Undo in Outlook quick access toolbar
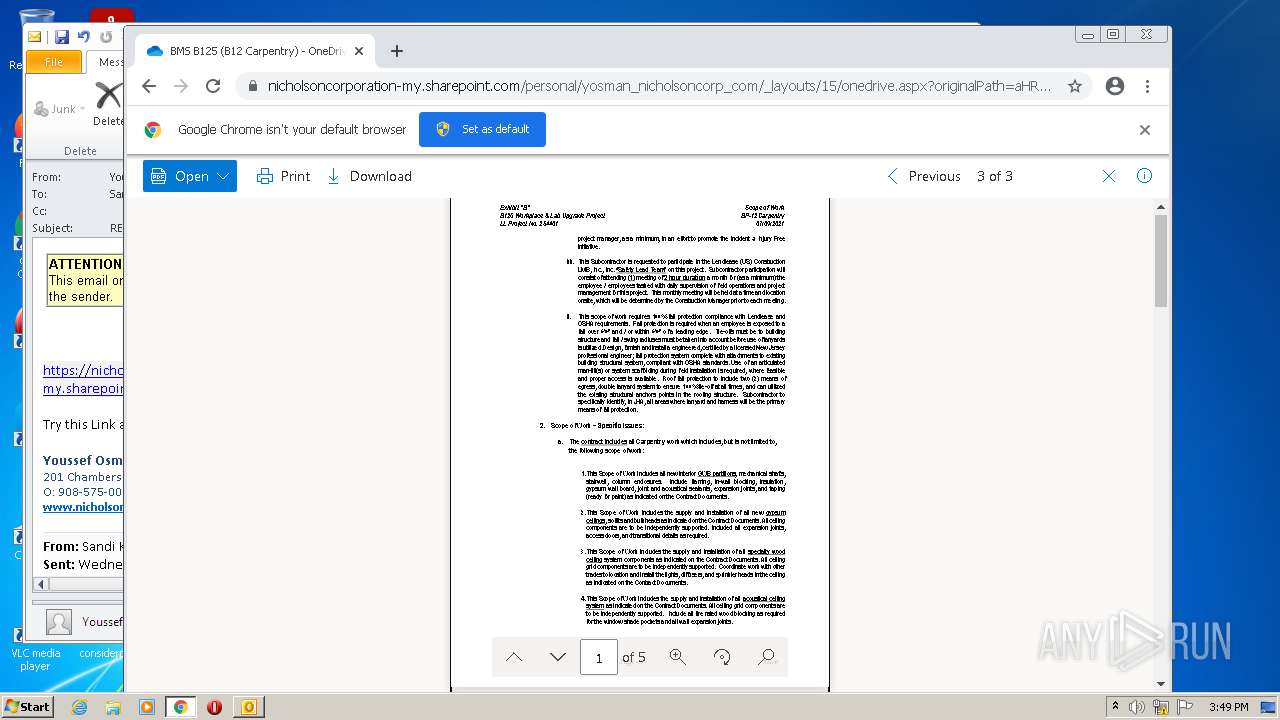Viewport: 1280px width, 720px height. (x=84, y=37)
